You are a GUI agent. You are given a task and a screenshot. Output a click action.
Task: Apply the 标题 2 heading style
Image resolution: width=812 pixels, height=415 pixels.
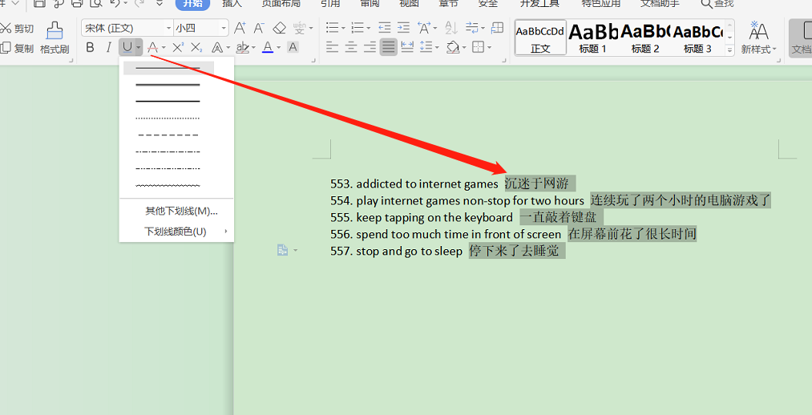pos(645,38)
